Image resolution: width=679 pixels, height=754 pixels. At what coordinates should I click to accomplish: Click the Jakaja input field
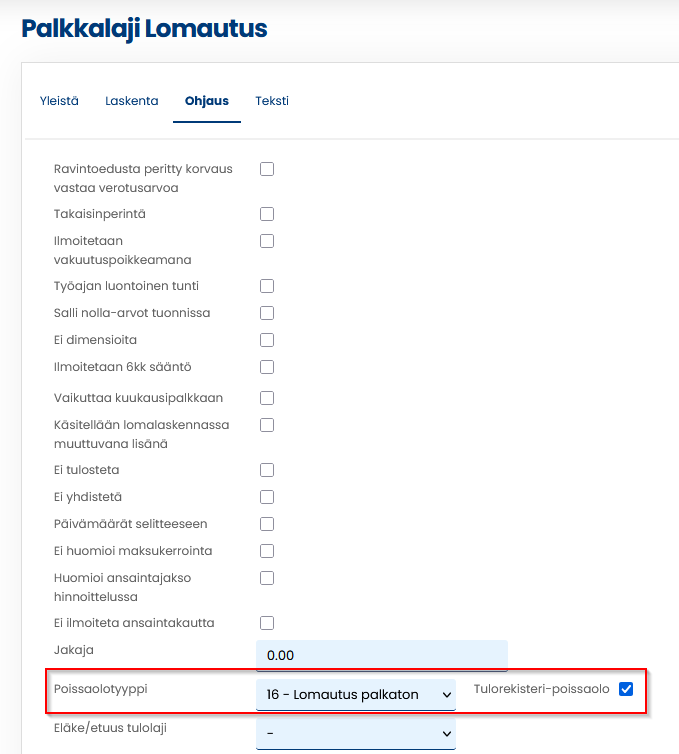pyautogui.click(x=382, y=655)
